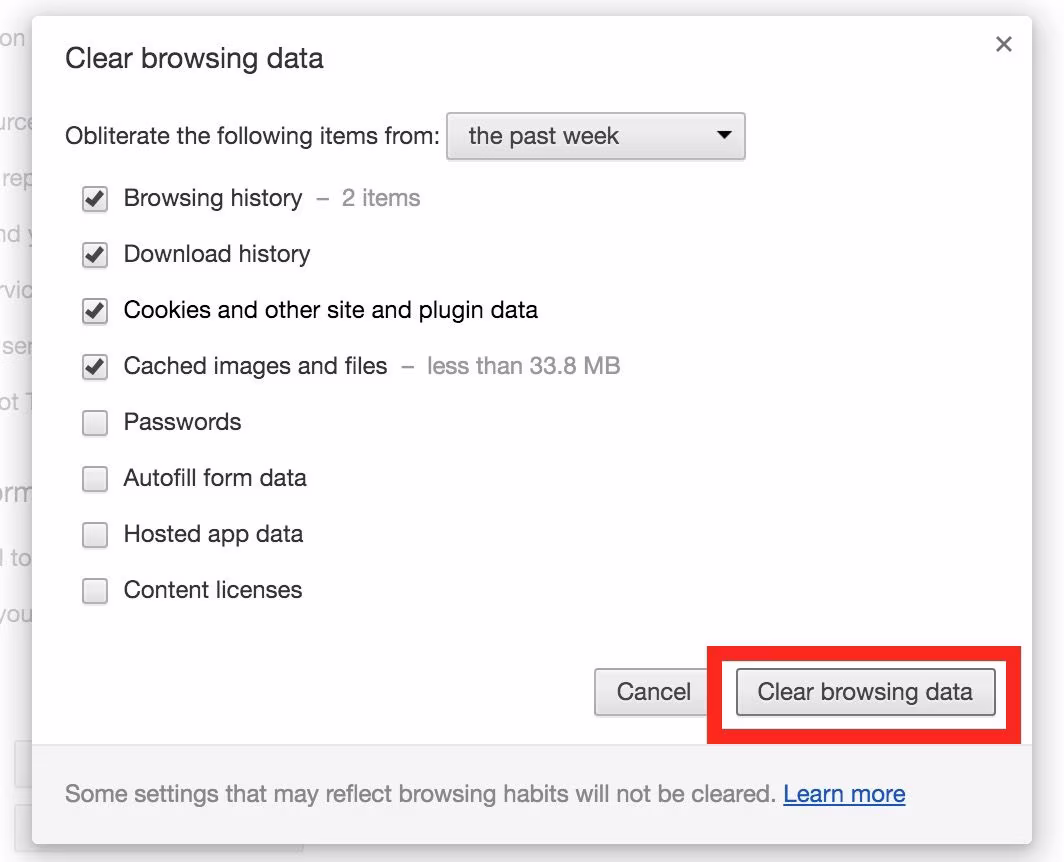Click the "Passwords" label text

click(x=182, y=422)
